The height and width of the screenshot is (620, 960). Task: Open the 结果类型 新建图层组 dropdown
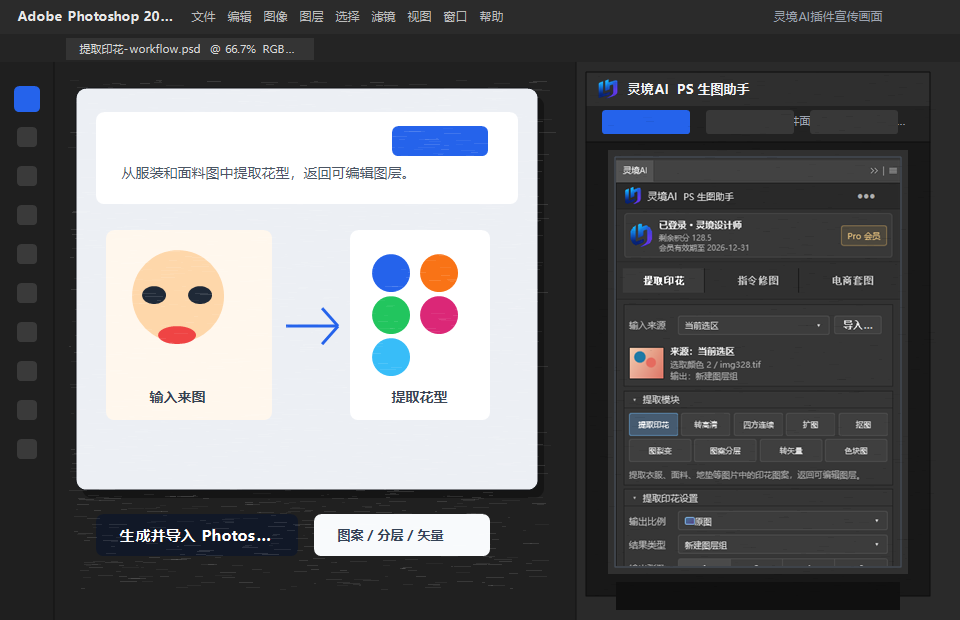[x=782, y=545]
